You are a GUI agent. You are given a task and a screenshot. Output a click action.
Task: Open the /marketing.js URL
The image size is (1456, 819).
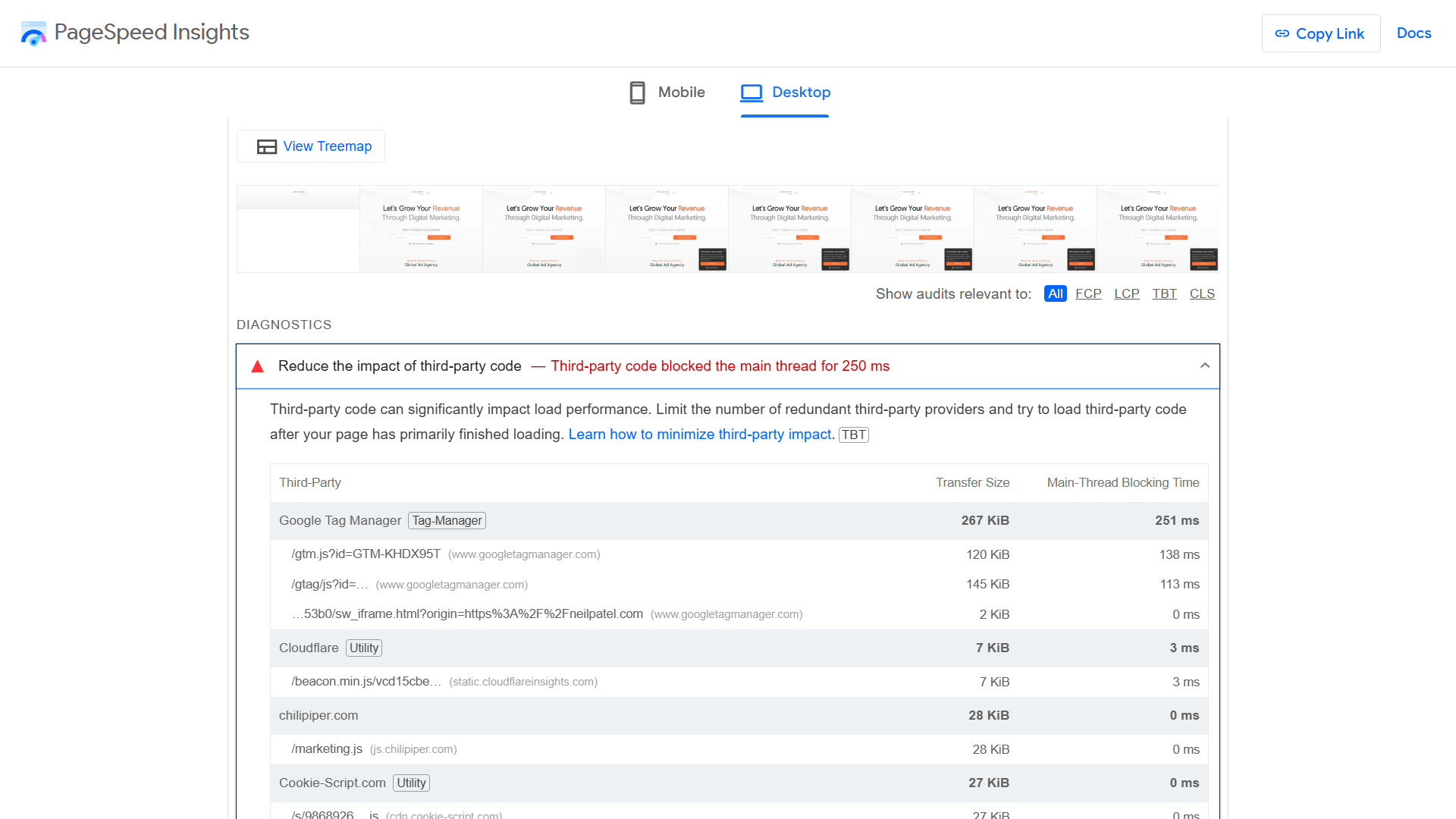(x=327, y=749)
